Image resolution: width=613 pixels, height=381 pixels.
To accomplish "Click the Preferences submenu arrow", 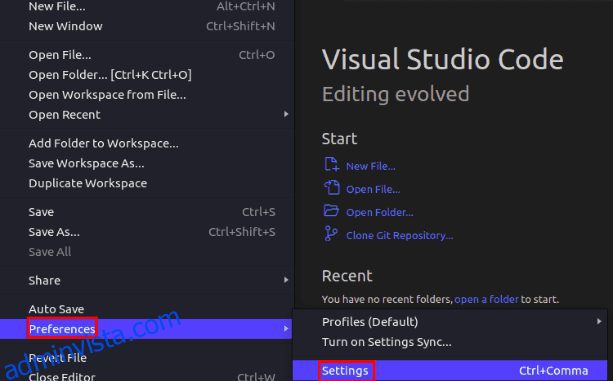I will point(286,329).
